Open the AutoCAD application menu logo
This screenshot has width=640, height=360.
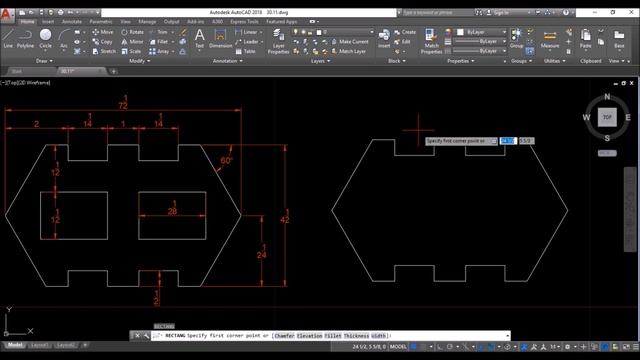pyautogui.click(x=7, y=15)
